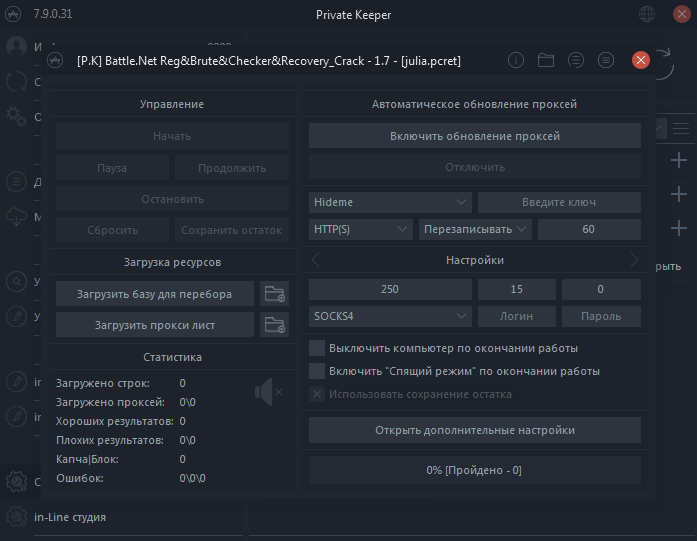Select in-Line студия in the sidebar
Screen dimensions: 697x541
70,517
